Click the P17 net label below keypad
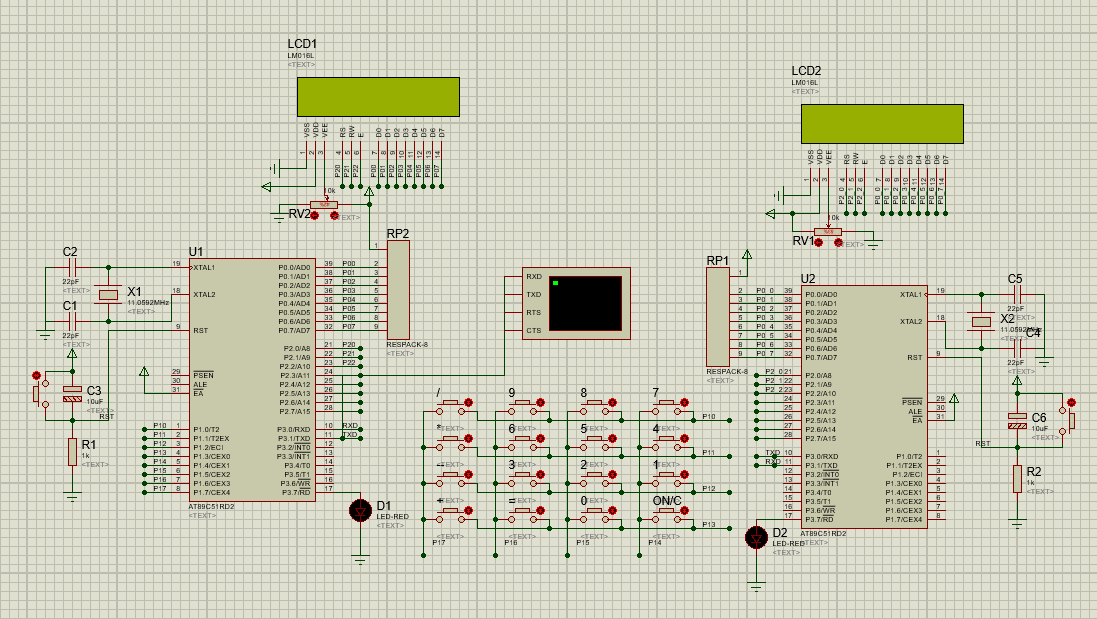This screenshot has height=619, width=1097. (439, 542)
